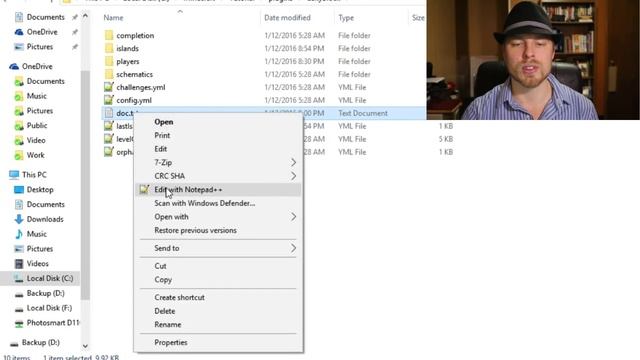The height and width of the screenshot is (360, 640).
Task: Click the navigation pane scrollbar thumb
Action: point(85,184)
